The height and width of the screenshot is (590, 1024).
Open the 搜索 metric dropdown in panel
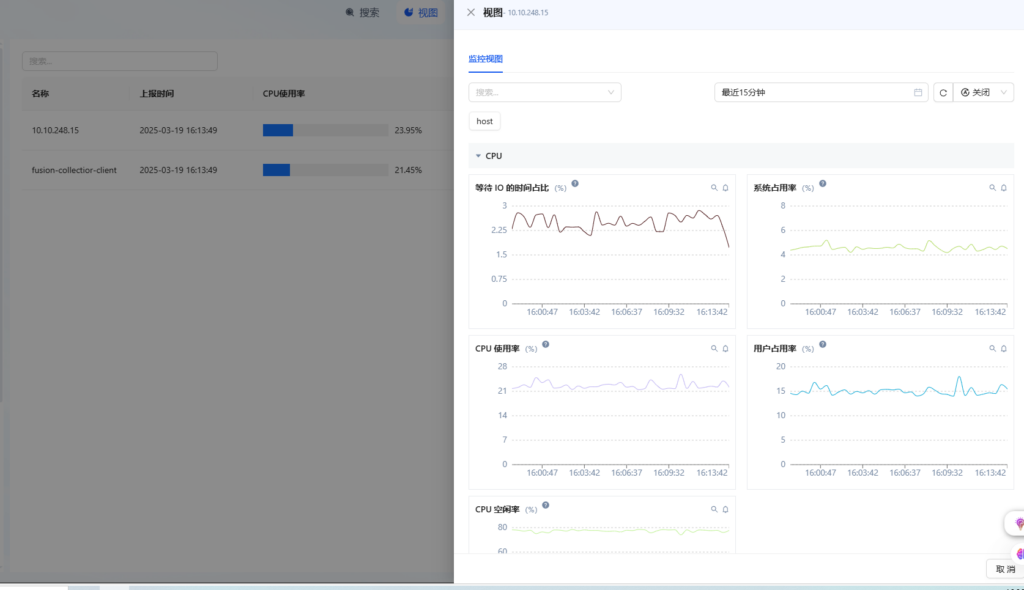click(x=545, y=92)
